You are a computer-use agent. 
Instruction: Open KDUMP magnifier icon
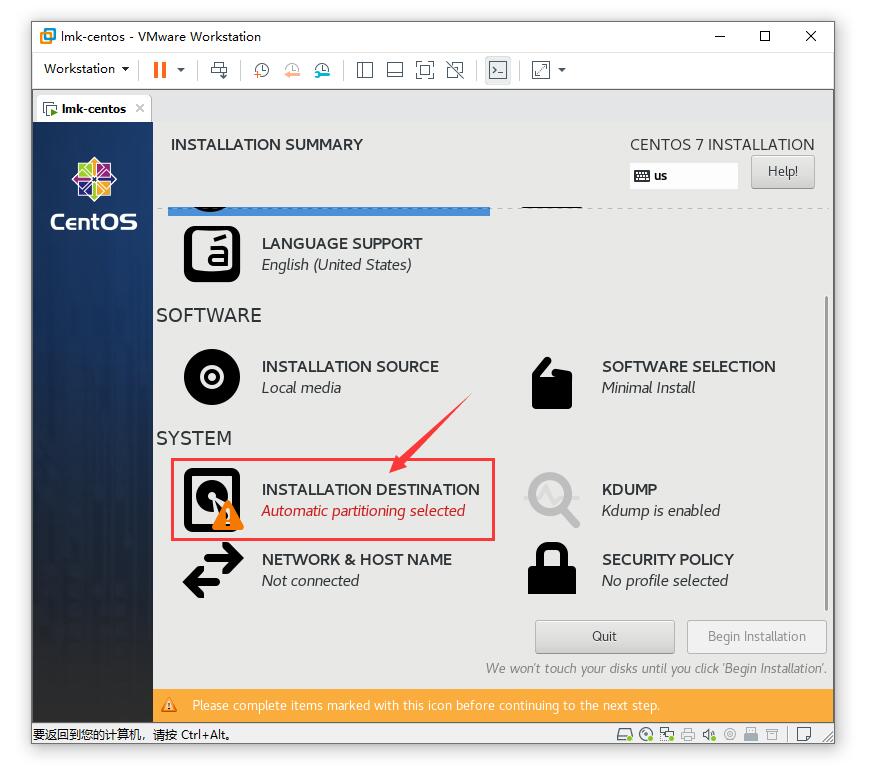tap(553, 499)
